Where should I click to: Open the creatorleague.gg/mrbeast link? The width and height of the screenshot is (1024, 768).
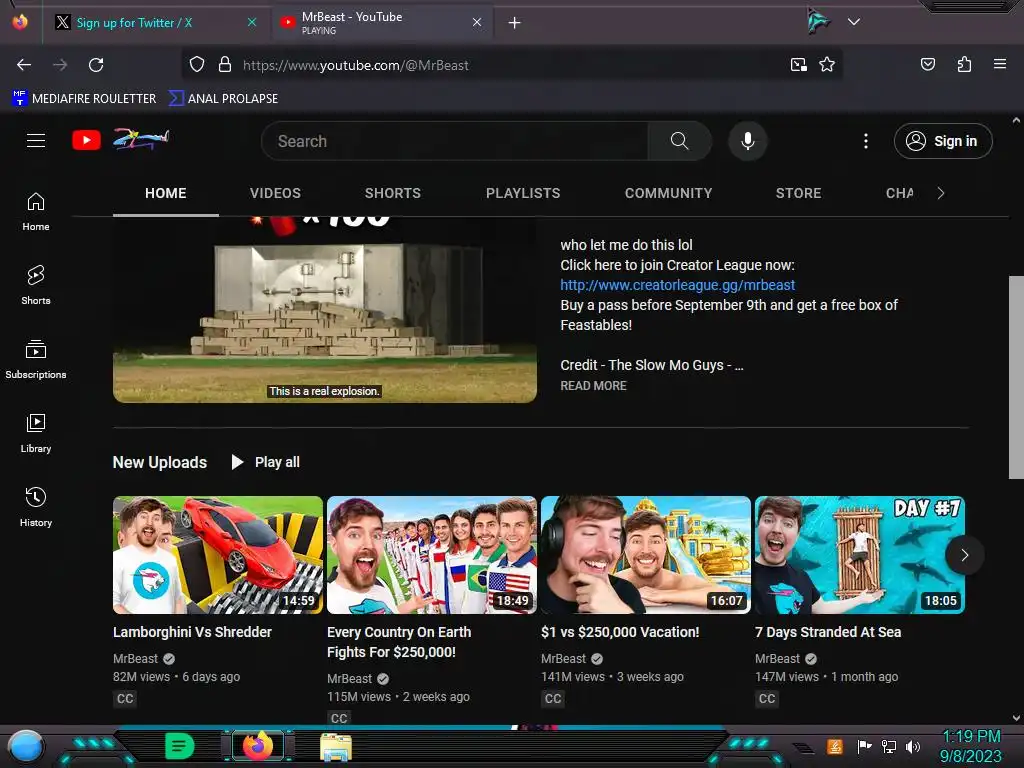click(x=677, y=285)
